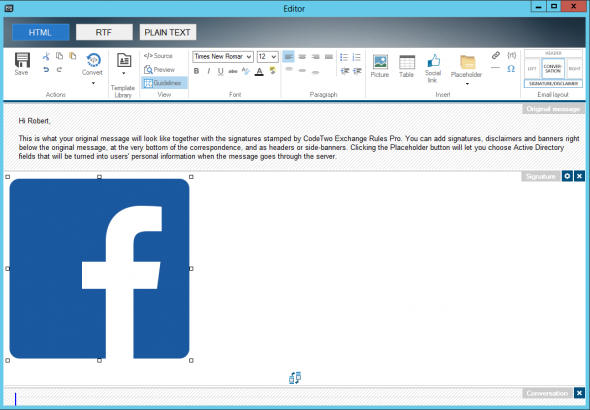The width and height of the screenshot is (590, 410).
Task: Insert hyperlink using the chain icon
Action: [496, 56]
